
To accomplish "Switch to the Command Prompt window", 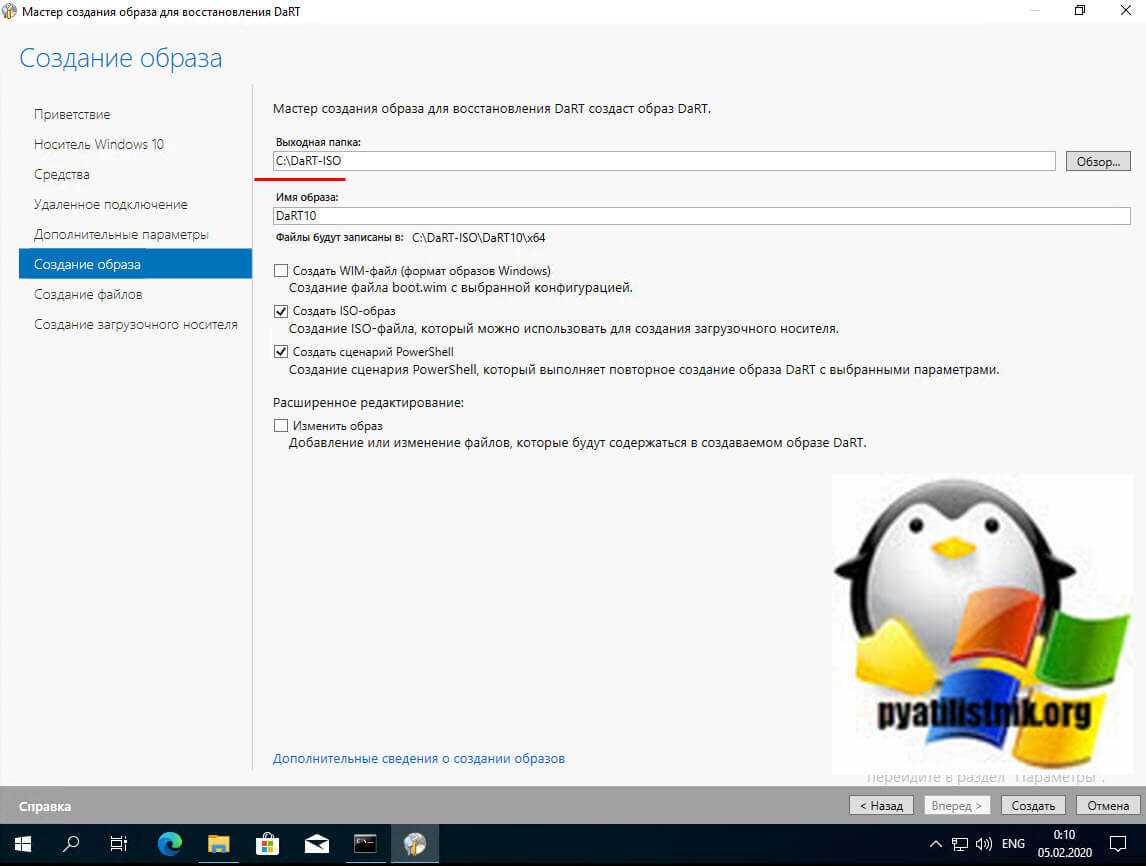I will tap(366, 843).
